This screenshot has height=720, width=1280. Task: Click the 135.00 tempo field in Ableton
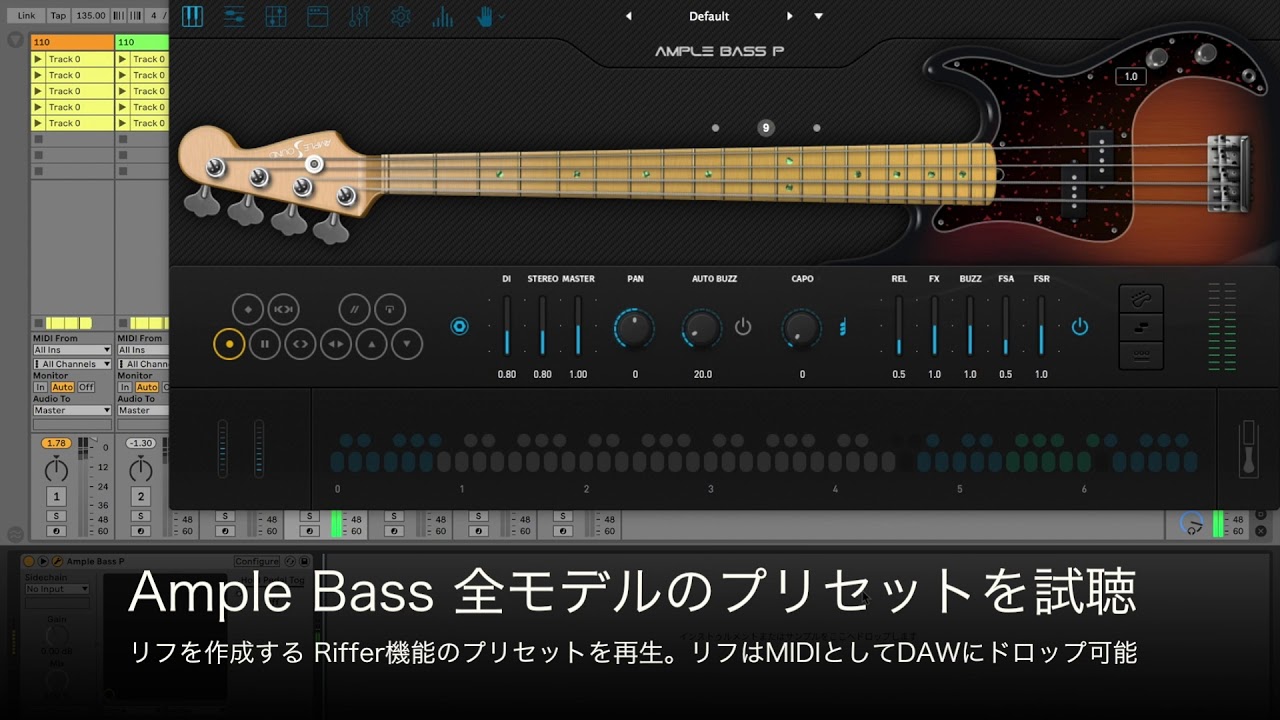[91, 16]
